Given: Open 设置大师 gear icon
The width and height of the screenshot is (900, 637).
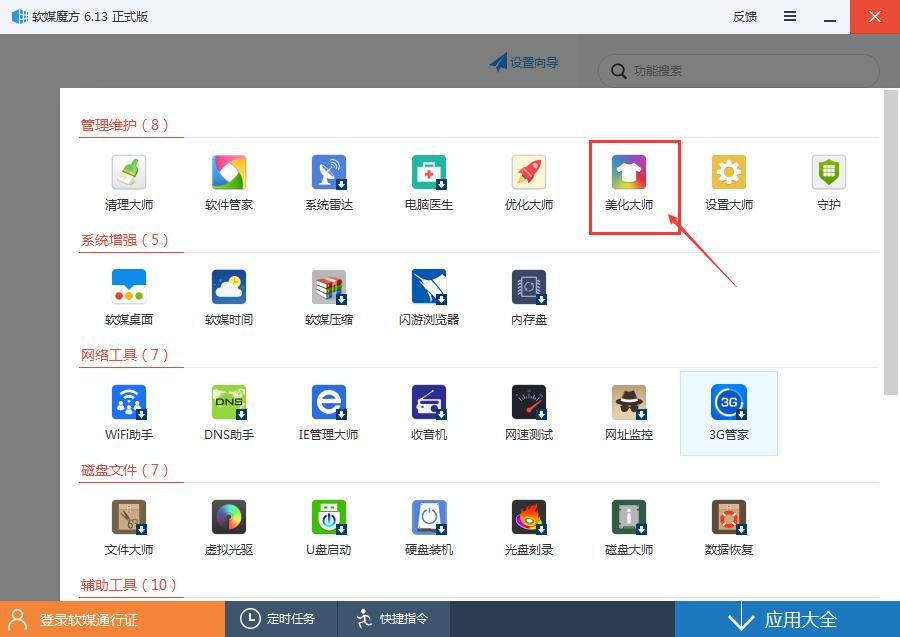Looking at the screenshot, I should (x=728, y=182).
